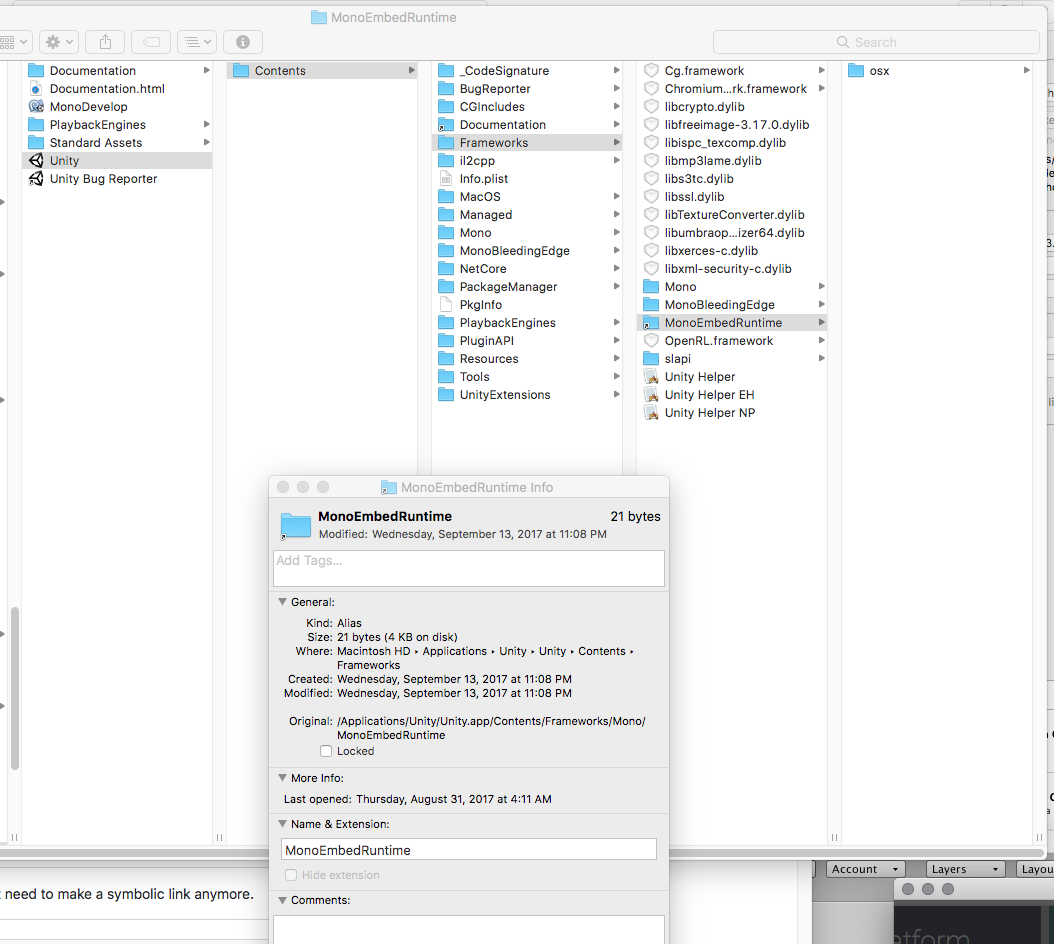Select the MonoBleedingEdge folder in Contents column

pyautogui.click(x=526, y=251)
